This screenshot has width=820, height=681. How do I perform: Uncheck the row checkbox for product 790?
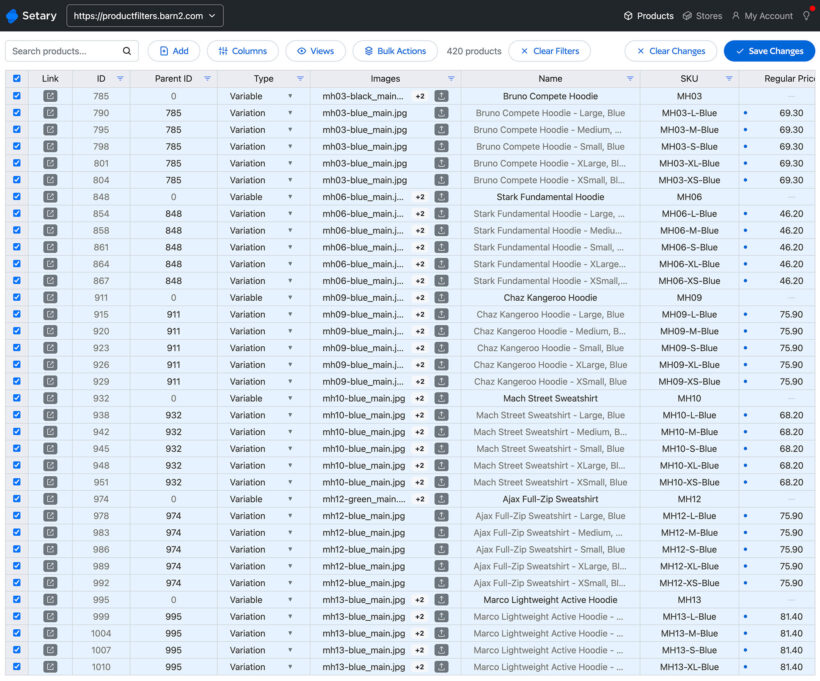[x=16, y=113]
